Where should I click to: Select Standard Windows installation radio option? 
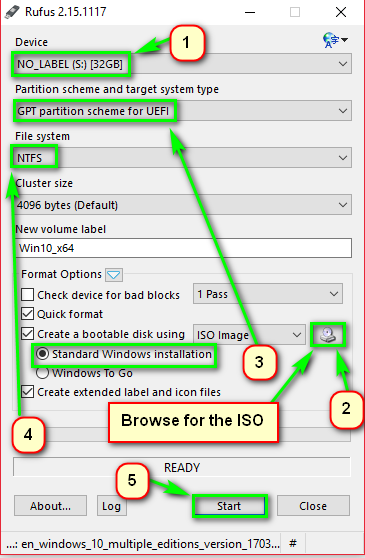[42, 354]
